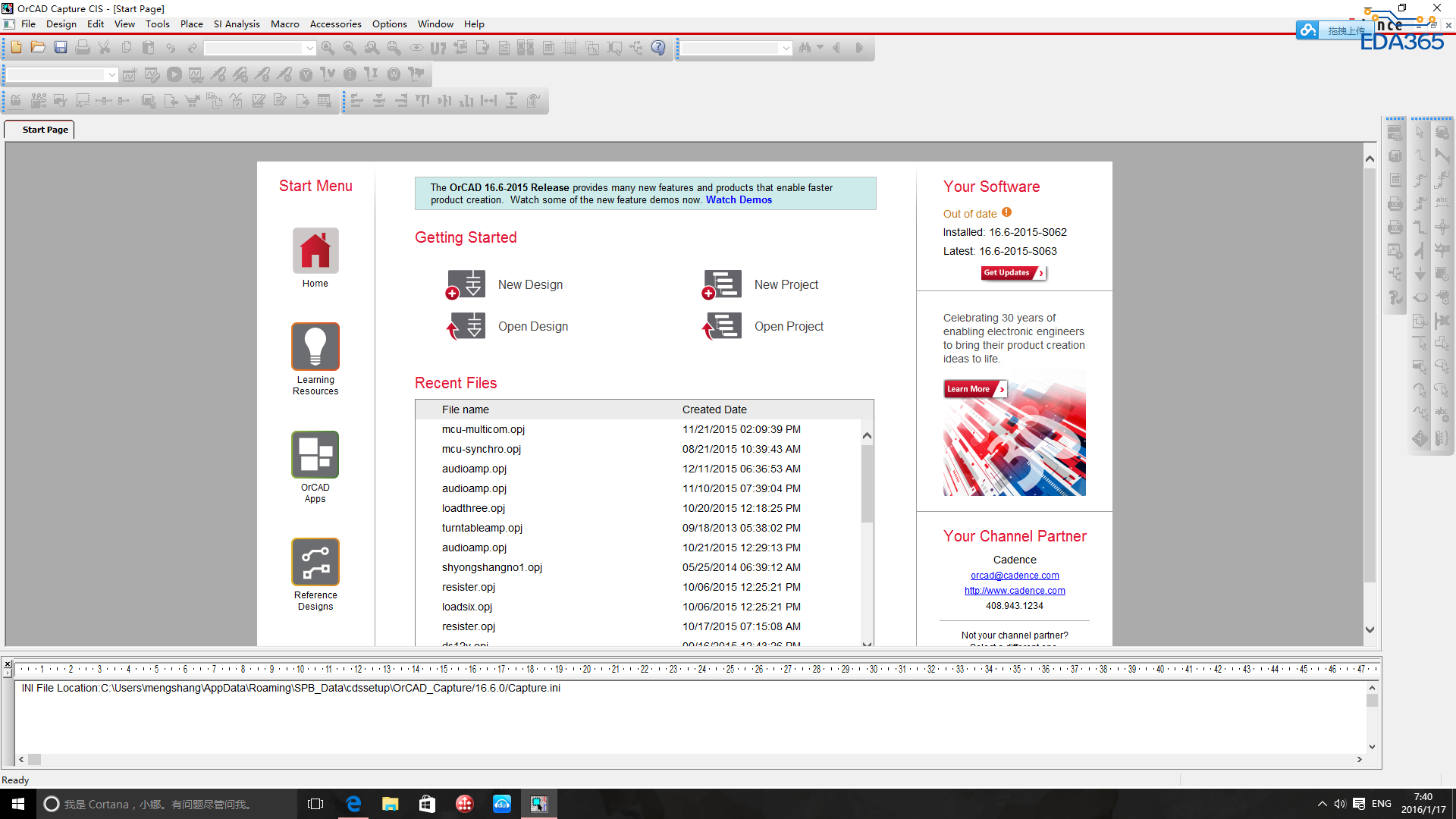The image size is (1456, 819).
Task: Open the OrCAD Apps icon
Action: [315, 454]
